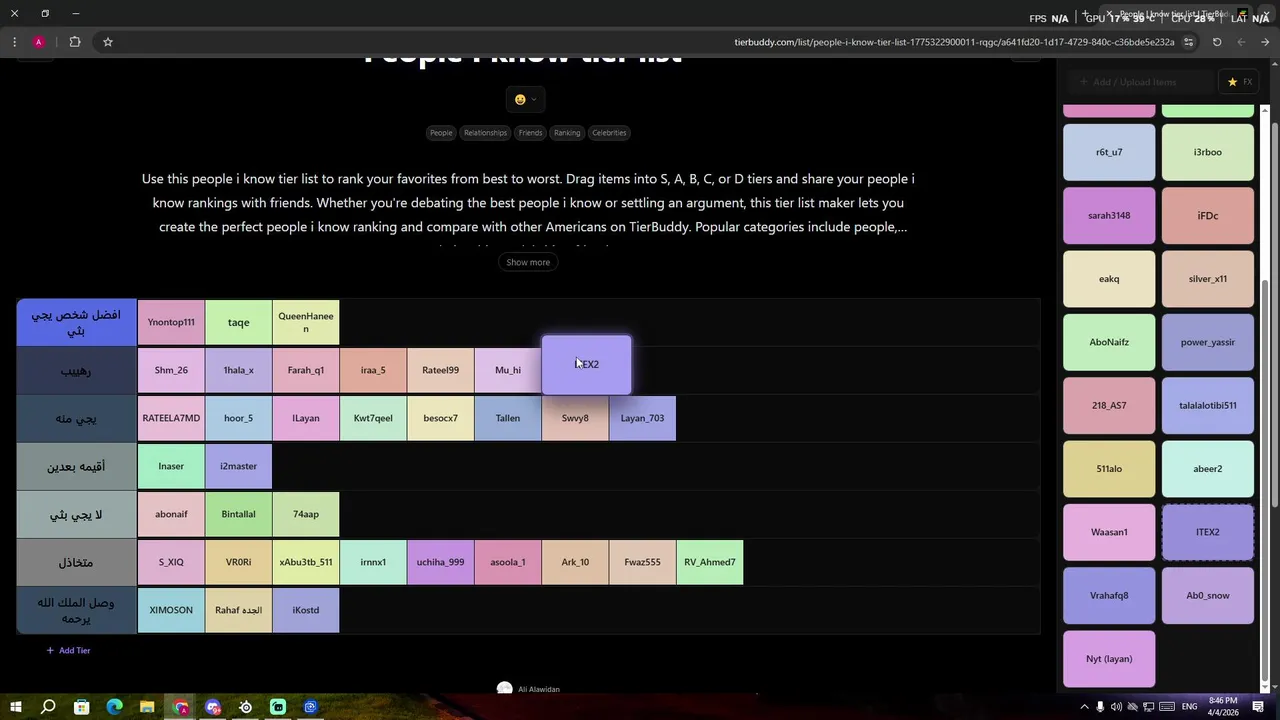Select the xAbu3tb_511 item
This screenshot has height=720, width=1280.
pyautogui.click(x=306, y=562)
